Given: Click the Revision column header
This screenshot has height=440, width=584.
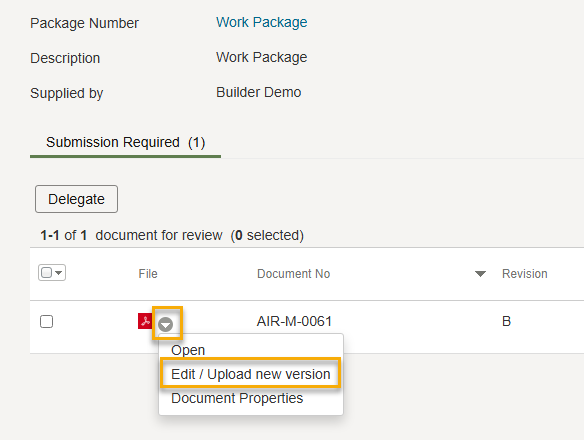Looking at the screenshot, I should pyautogui.click(x=524, y=274).
